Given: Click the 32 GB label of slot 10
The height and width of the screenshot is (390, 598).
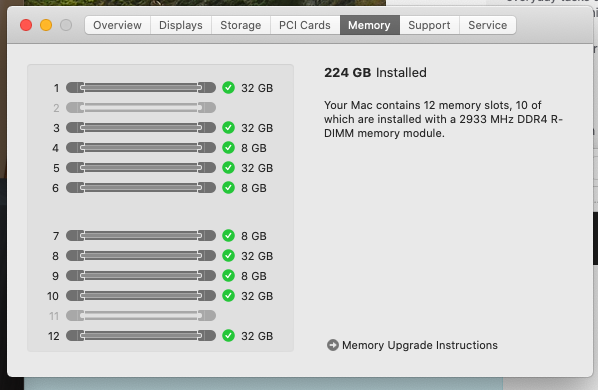Looking at the screenshot, I should coord(257,296).
